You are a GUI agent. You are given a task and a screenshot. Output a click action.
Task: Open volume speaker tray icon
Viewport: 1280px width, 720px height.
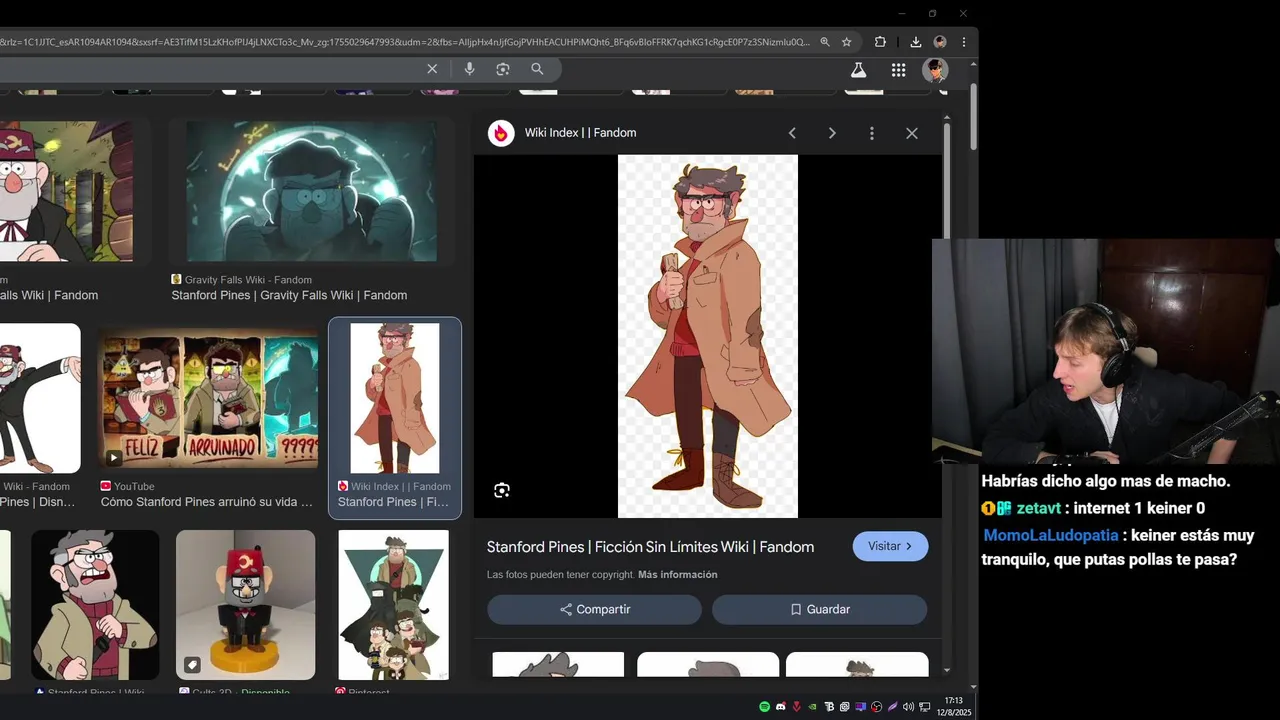coord(908,707)
